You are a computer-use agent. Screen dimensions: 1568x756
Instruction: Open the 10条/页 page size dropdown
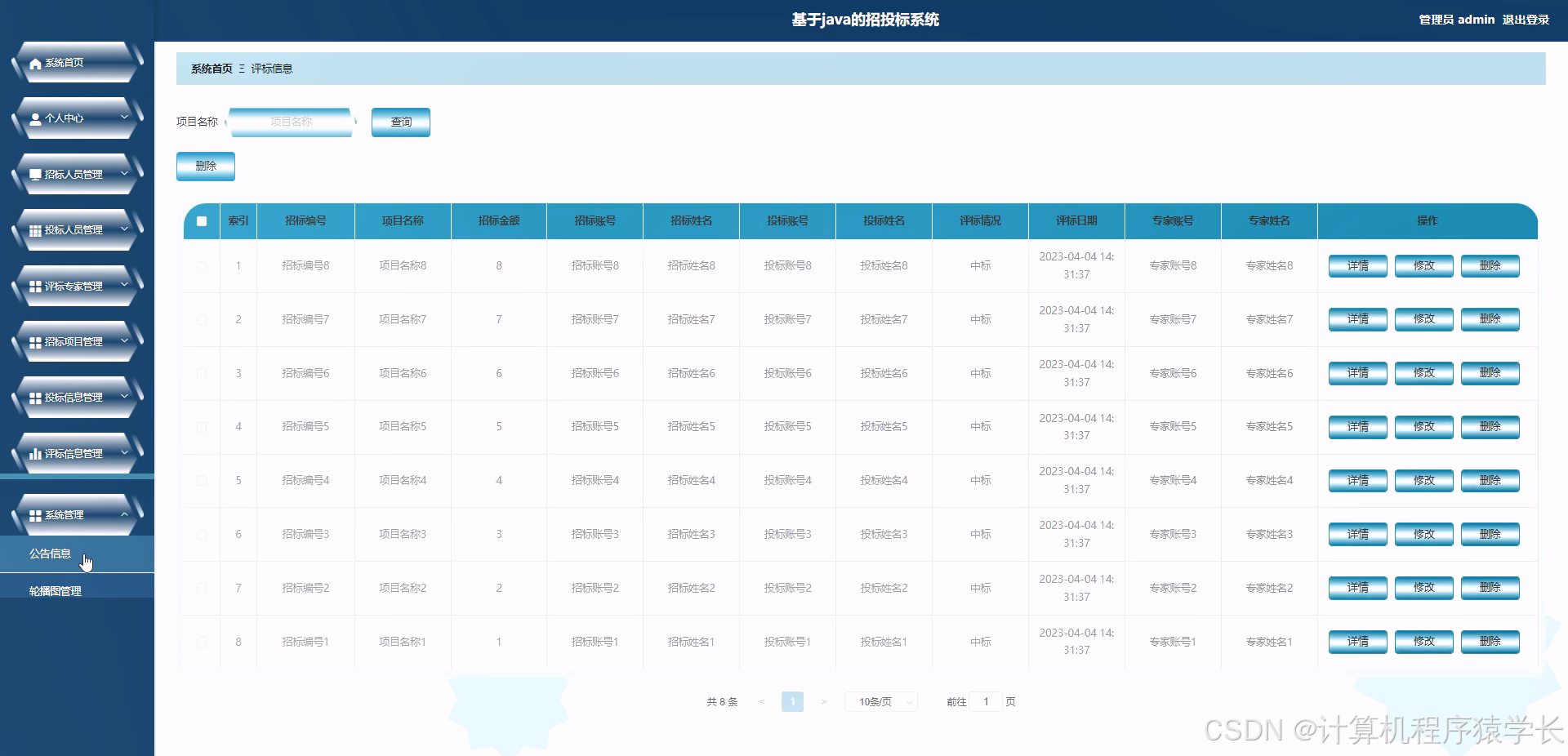point(882,702)
